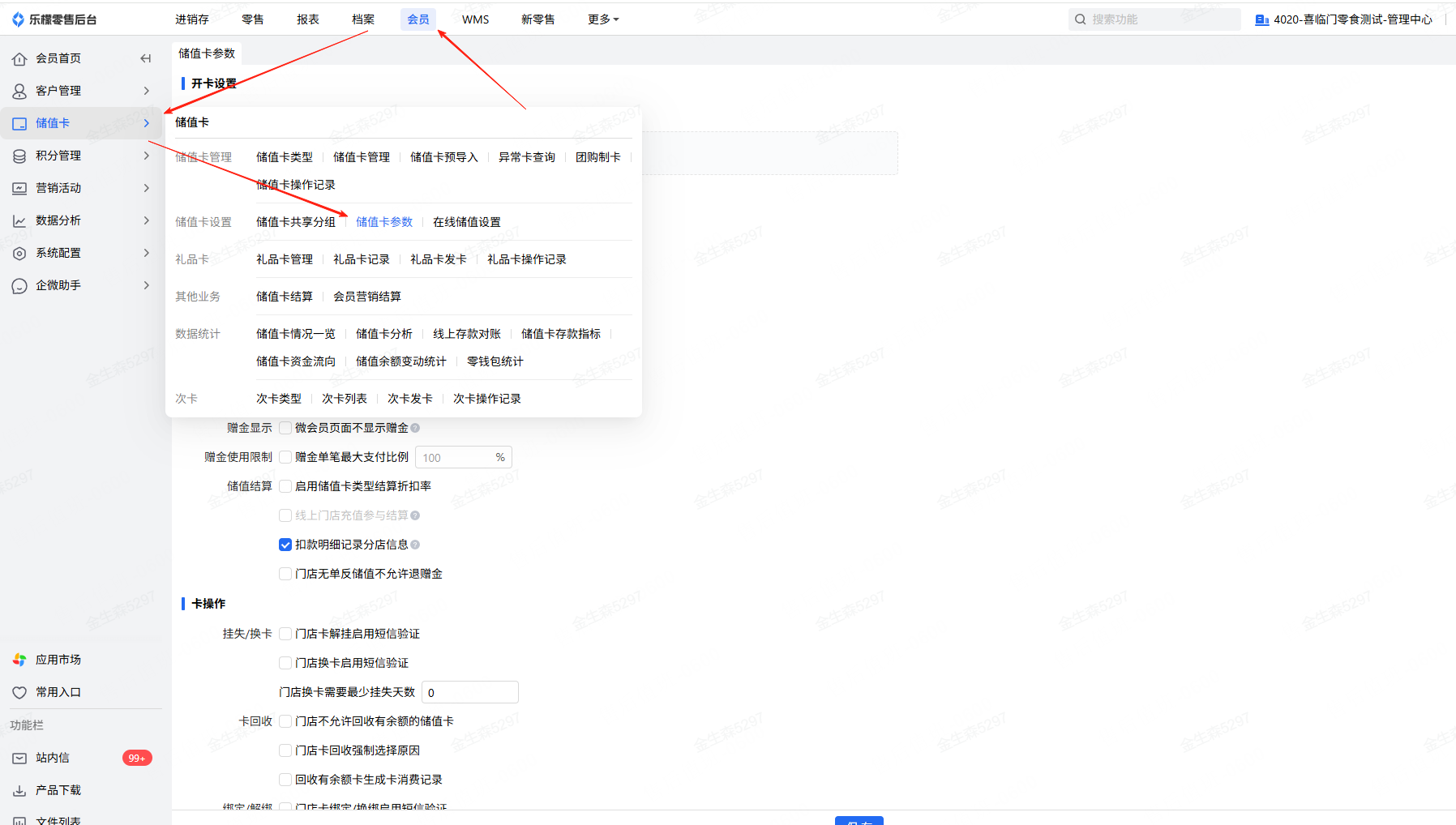Viewport: 1456px width, 825px height.
Task: Check 回收有余额卡生成卡消费记录
Action: pos(285,780)
